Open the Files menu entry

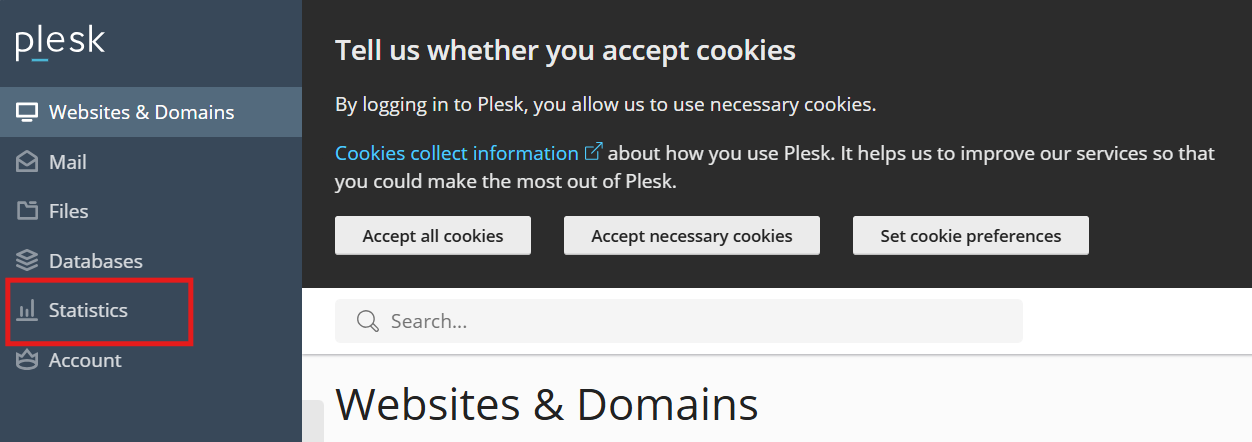click(151, 211)
